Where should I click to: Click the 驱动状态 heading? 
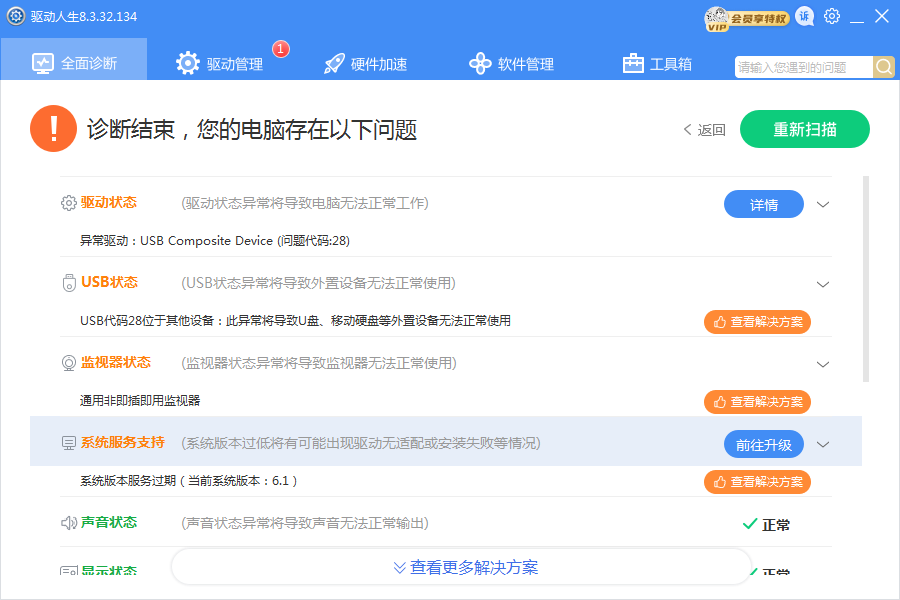click(x=108, y=202)
